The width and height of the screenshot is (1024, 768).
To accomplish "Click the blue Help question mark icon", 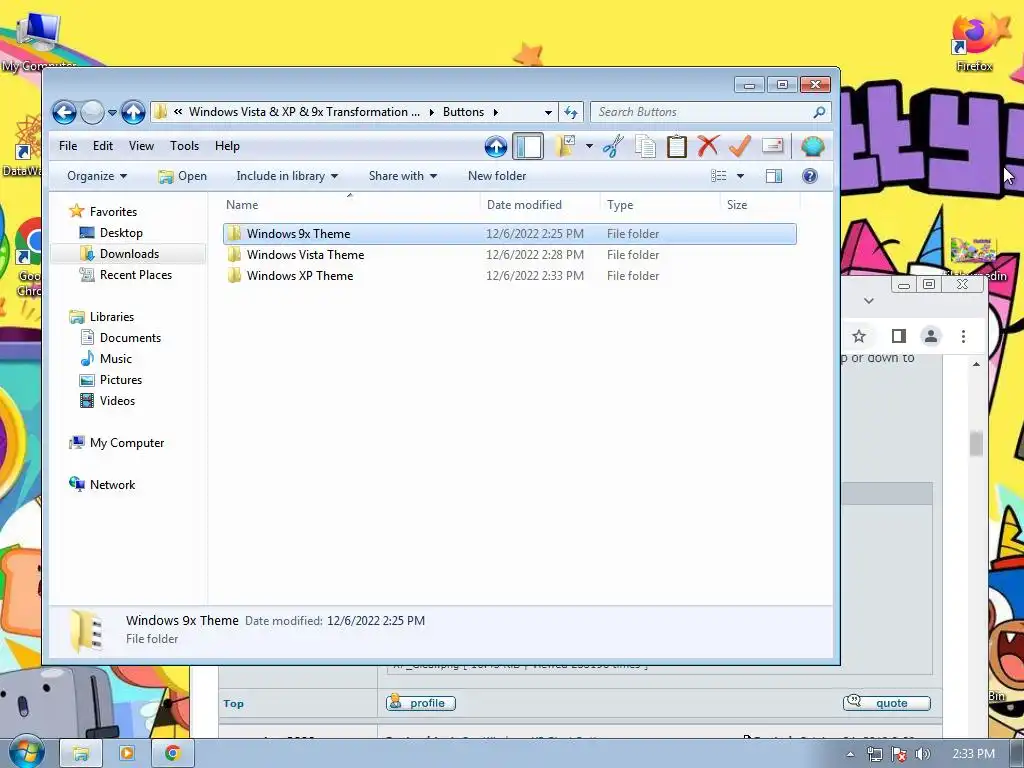I will 810,176.
